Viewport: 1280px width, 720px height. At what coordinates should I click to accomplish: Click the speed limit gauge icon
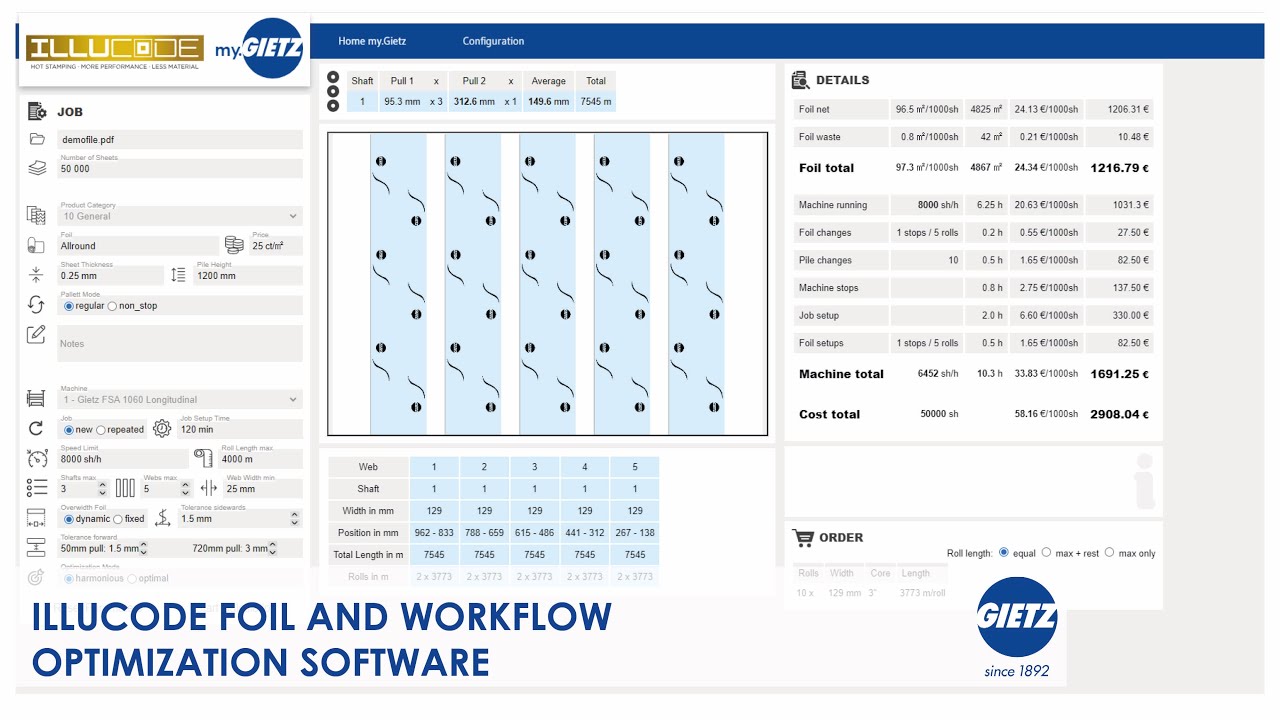(x=37, y=458)
